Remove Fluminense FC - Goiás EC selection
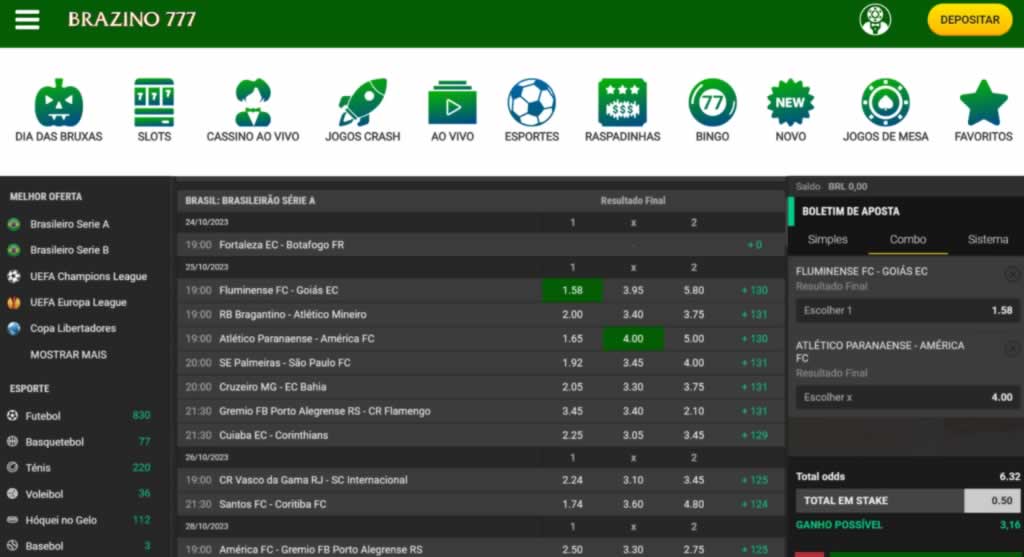Image resolution: width=1024 pixels, height=557 pixels. point(1012,274)
